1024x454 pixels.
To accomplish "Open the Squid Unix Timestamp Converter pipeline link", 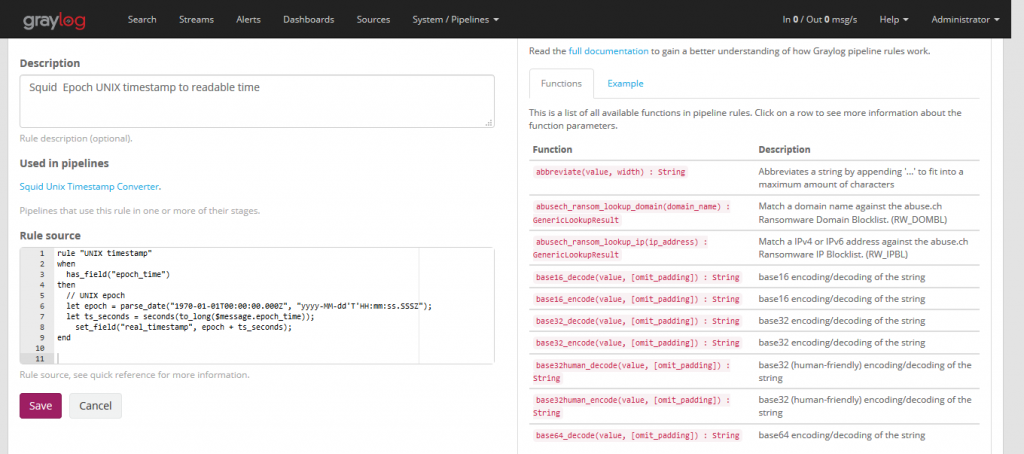I will [89, 187].
